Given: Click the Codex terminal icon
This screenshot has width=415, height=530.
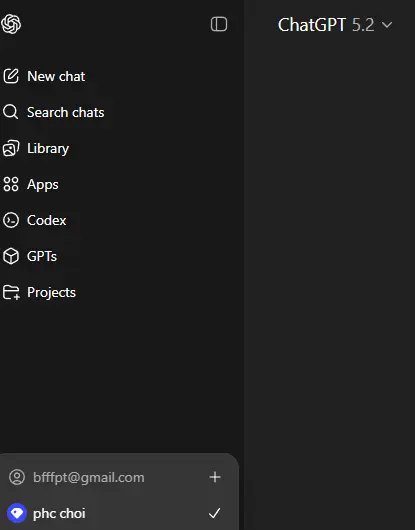Looking at the screenshot, I should coord(11,220).
